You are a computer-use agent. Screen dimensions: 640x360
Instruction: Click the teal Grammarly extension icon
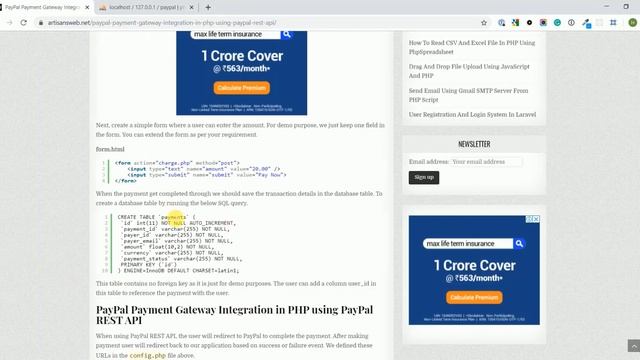557,23
